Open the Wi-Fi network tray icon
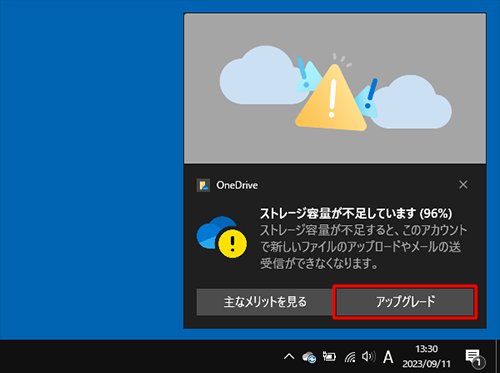 tap(350, 357)
